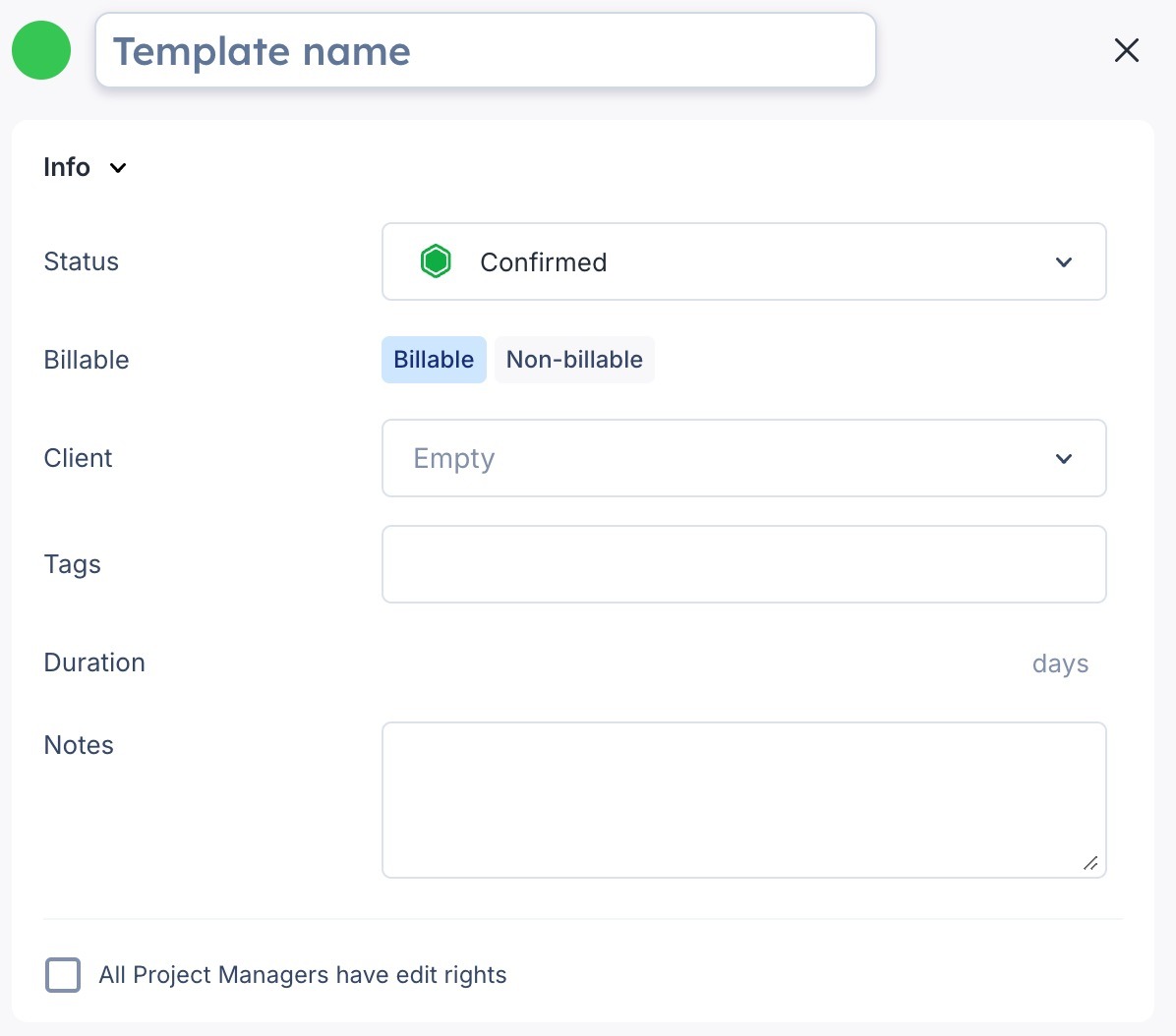Click the green Confirmed hexagon icon
The image size is (1176, 1036).
click(x=436, y=261)
